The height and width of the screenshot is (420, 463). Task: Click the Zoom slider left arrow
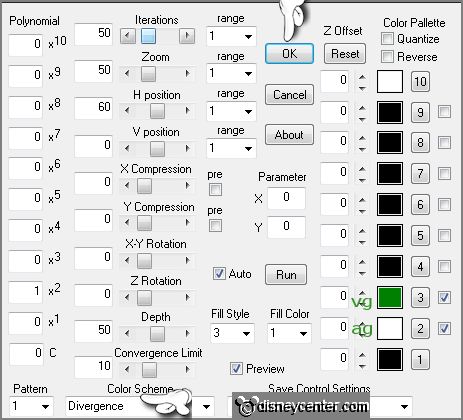127,73
